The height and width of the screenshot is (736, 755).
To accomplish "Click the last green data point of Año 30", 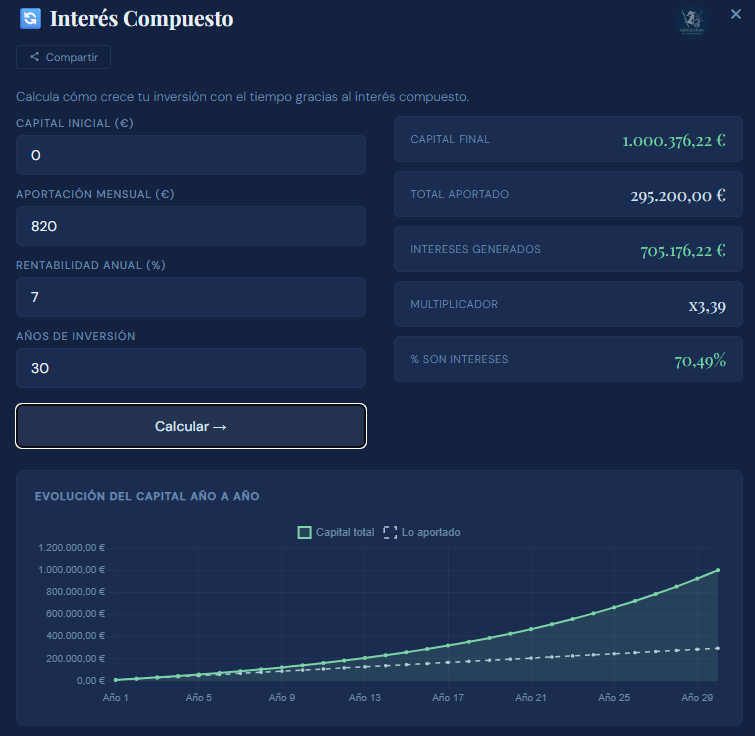I will pos(718,570).
